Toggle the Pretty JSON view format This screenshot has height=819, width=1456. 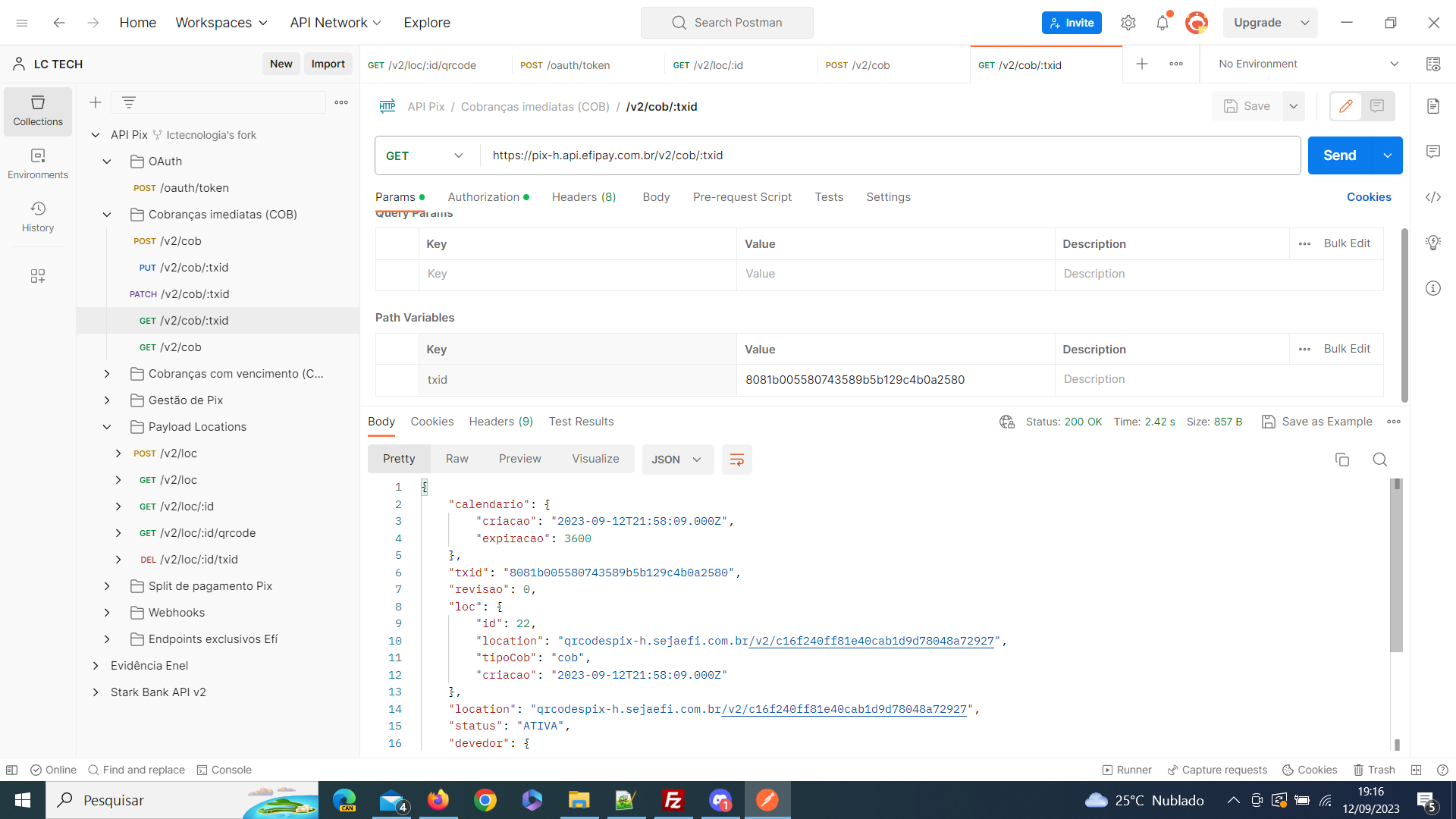point(399,459)
